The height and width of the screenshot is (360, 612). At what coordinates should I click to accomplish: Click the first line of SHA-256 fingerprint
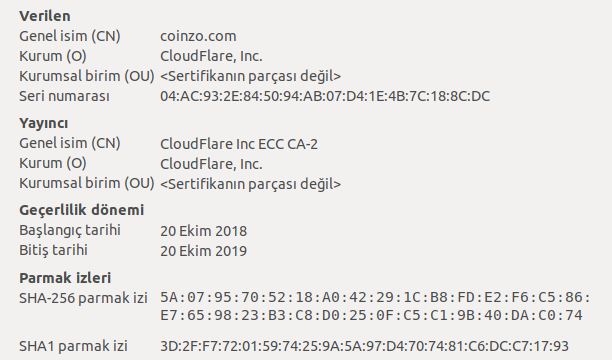click(375, 298)
